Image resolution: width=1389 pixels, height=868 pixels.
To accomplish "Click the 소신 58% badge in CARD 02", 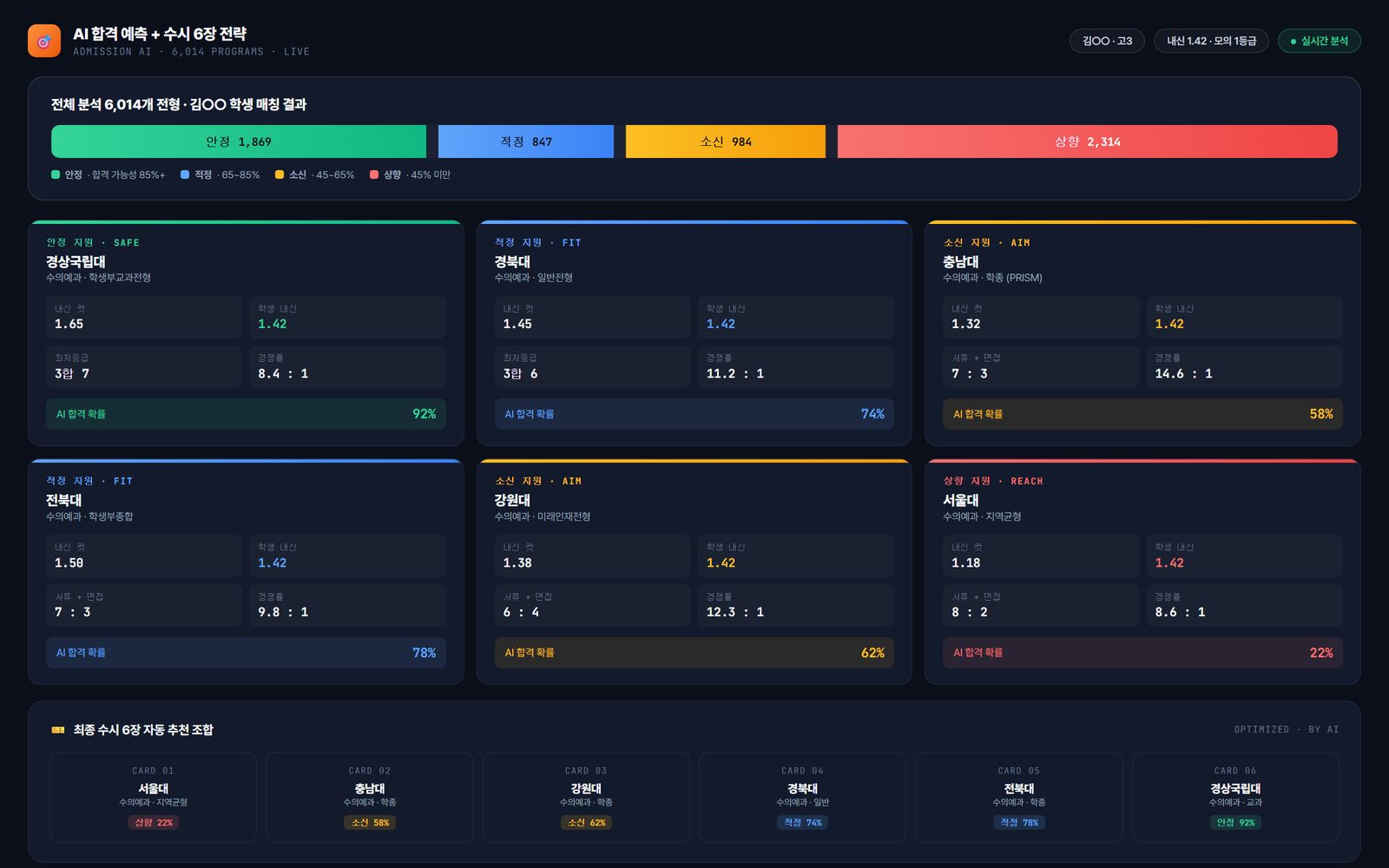I will click(370, 823).
